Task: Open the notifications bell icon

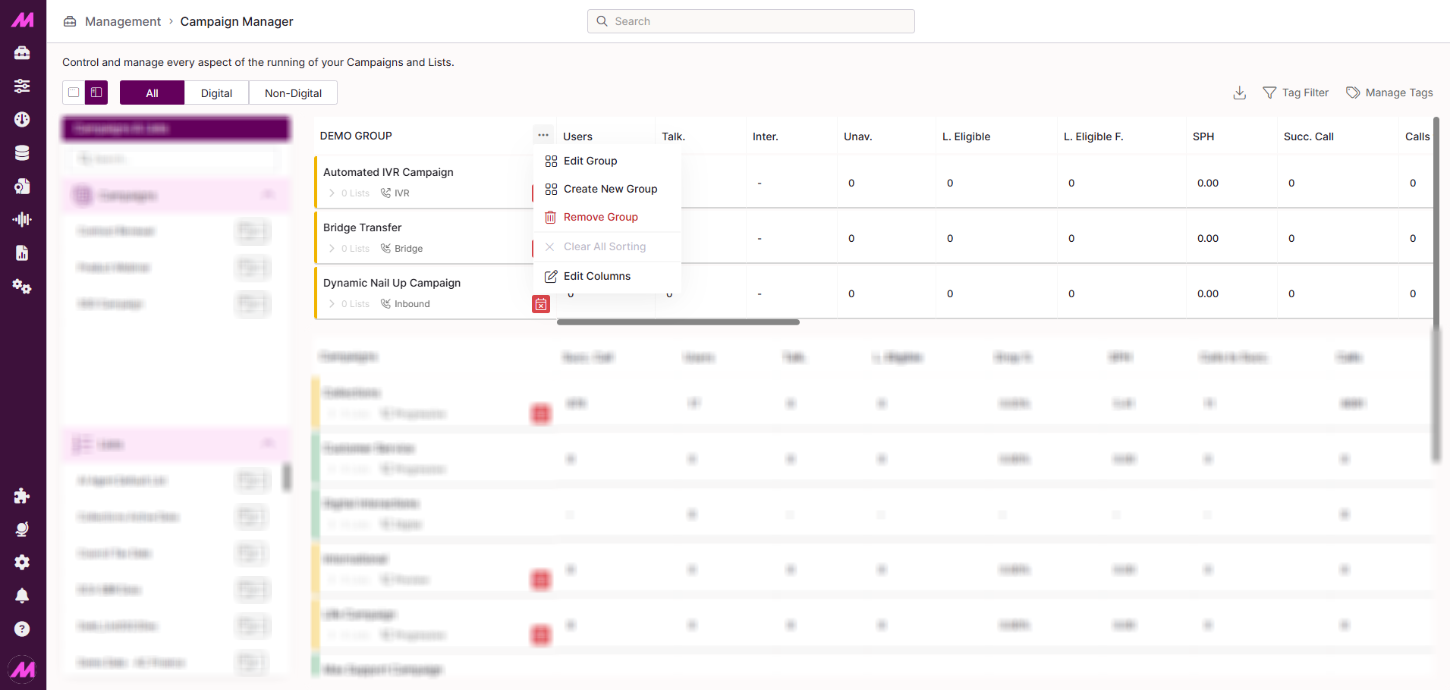Action: pyautogui.click(x=22, y=596)
